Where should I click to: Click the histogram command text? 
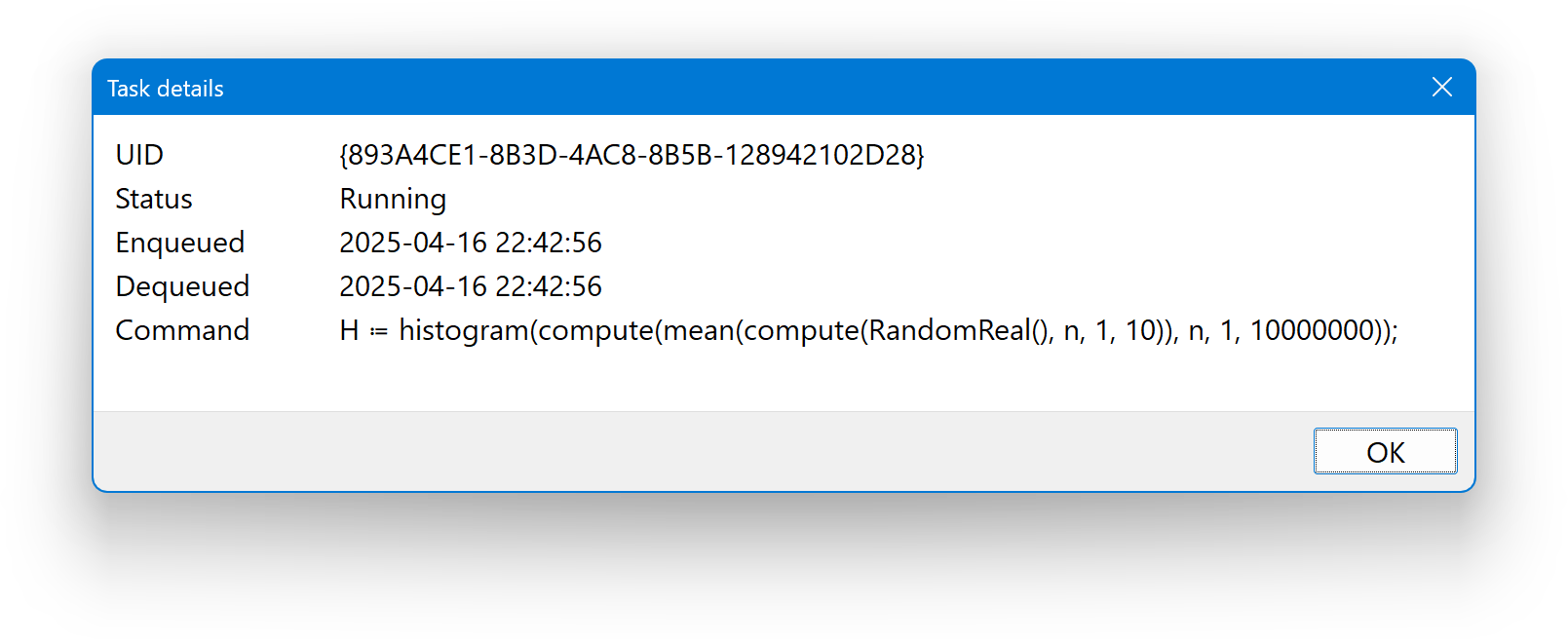[x=868, y=331]
